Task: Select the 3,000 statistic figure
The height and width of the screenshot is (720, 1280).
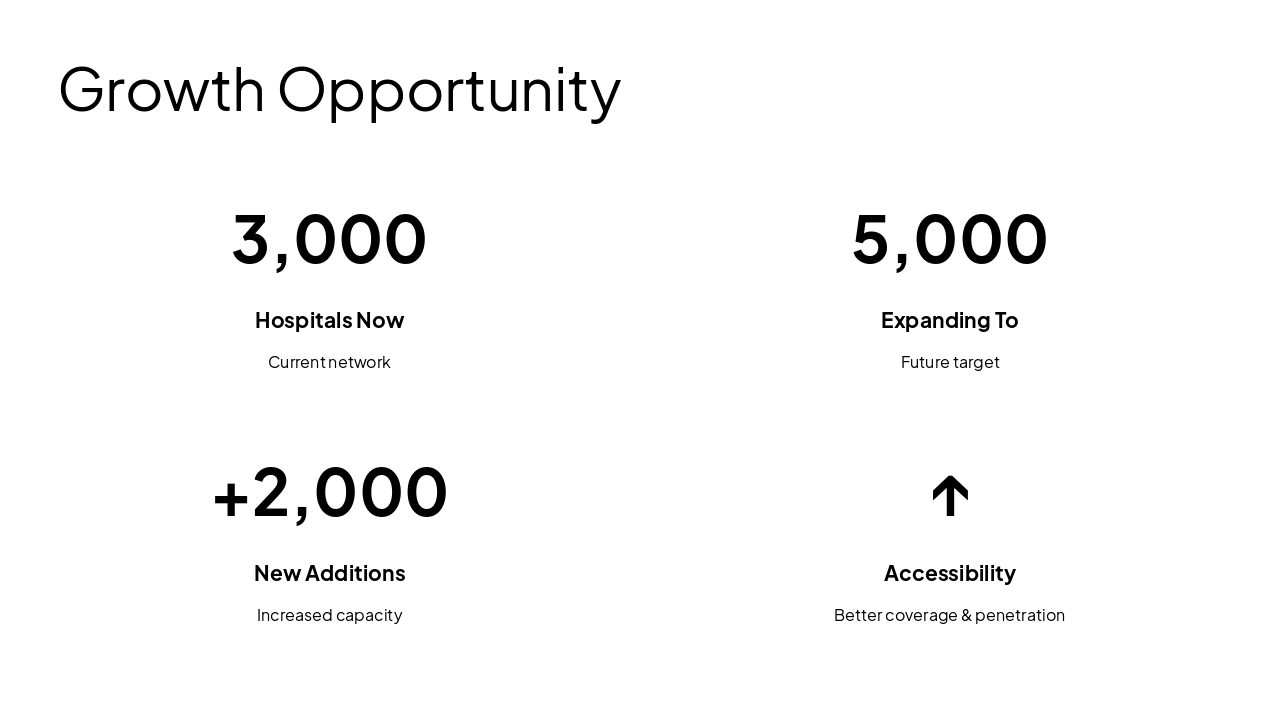Action: 329,239
